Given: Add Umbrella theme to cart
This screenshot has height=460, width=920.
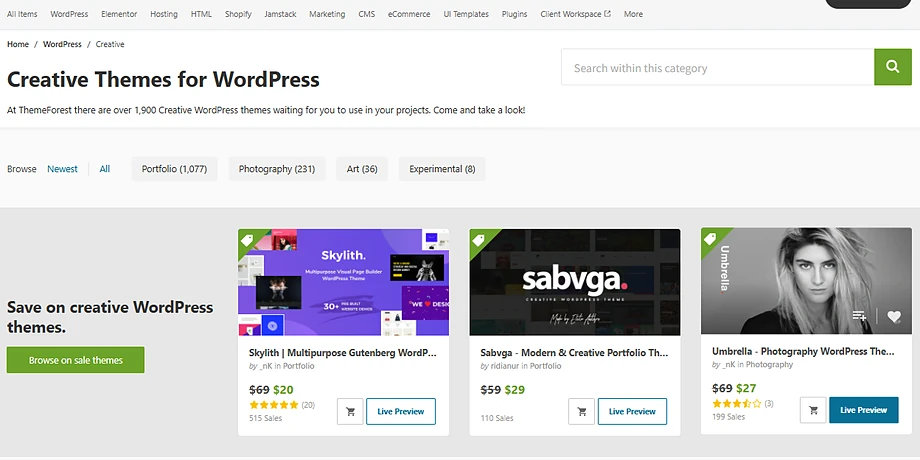Looking at the screenshot, I should tap(813, 410).
